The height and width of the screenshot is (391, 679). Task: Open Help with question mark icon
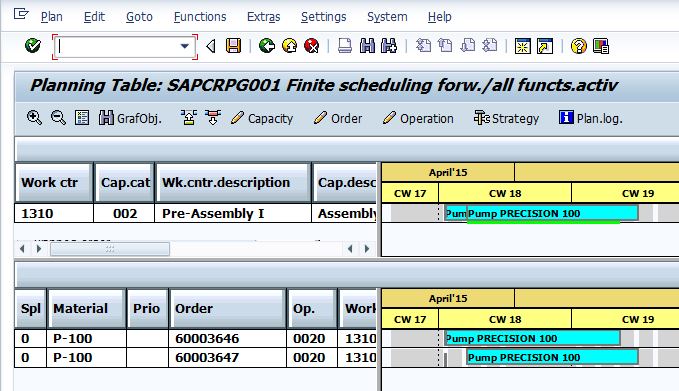[x=579, y=45]
